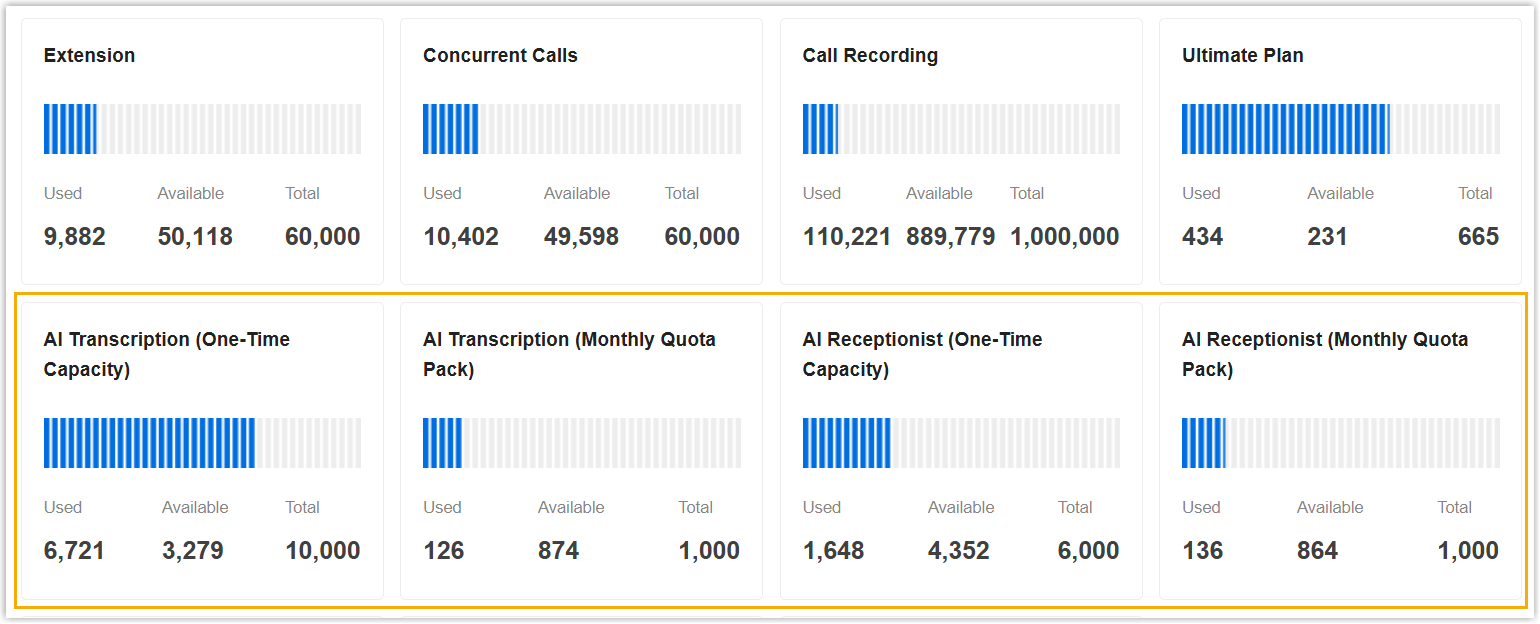Viewport: 1540px width, 624px height.
Task: Click the Call Recording card heading
Action: tap(870, 56)
